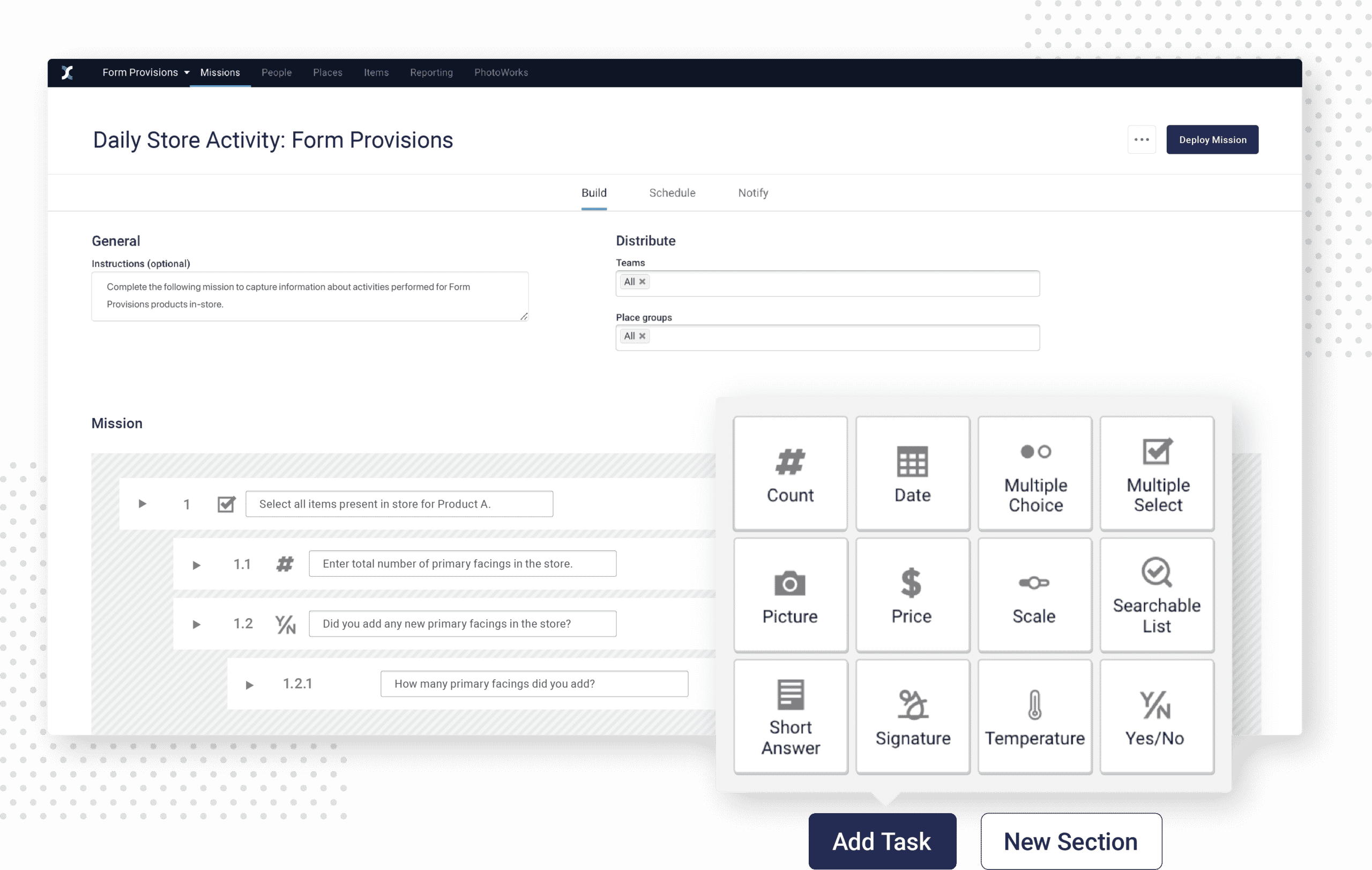Toggle the count icon on task 1.1
This screenshot has width=1372, height=870.
pos(284,563)
